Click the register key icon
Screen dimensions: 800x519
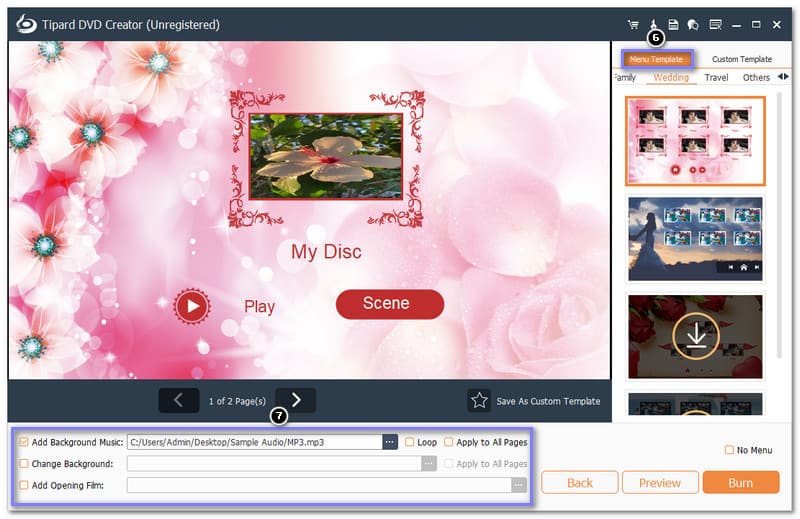click(654, 24)
